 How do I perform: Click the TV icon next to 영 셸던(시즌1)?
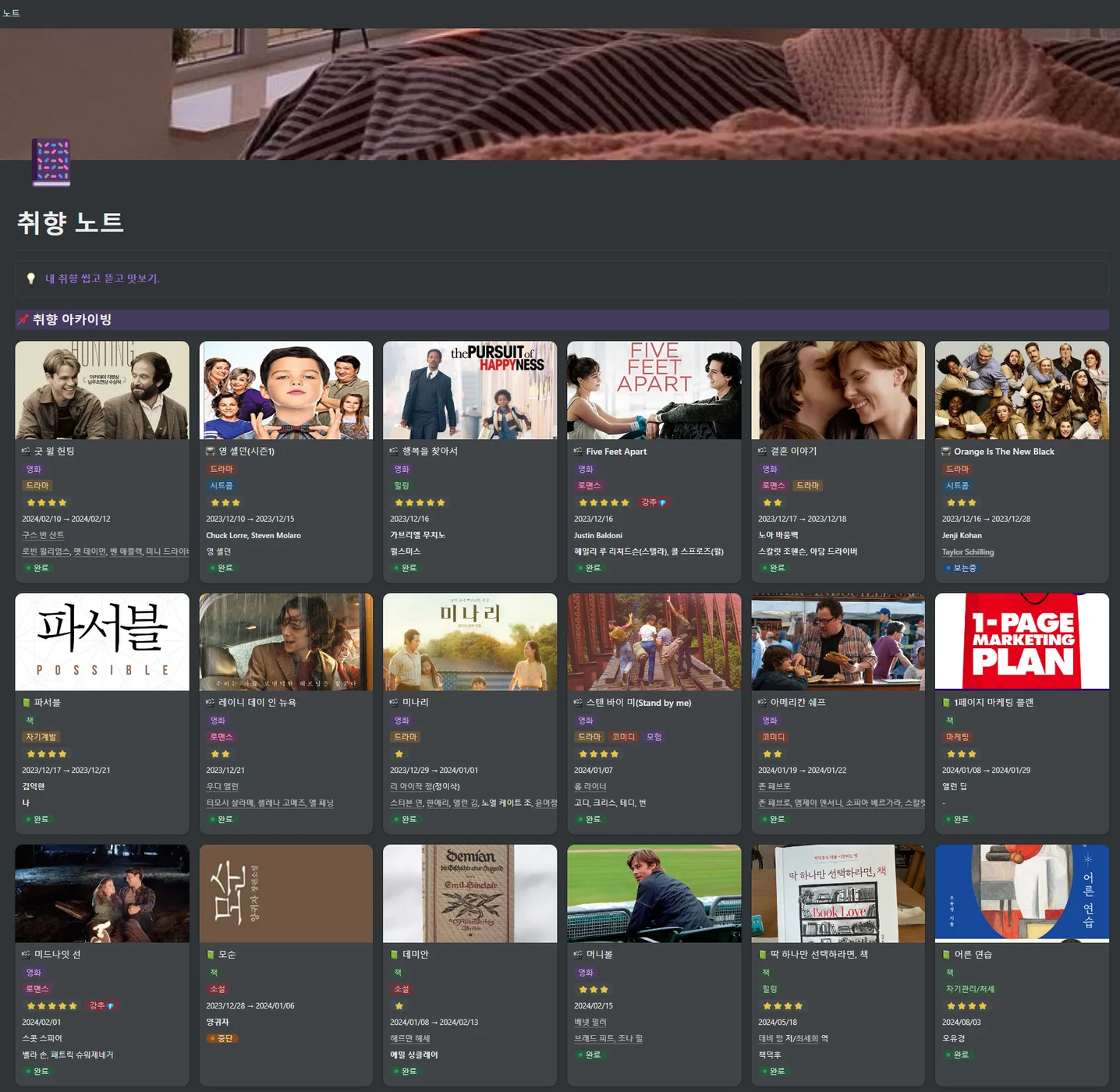210,451
